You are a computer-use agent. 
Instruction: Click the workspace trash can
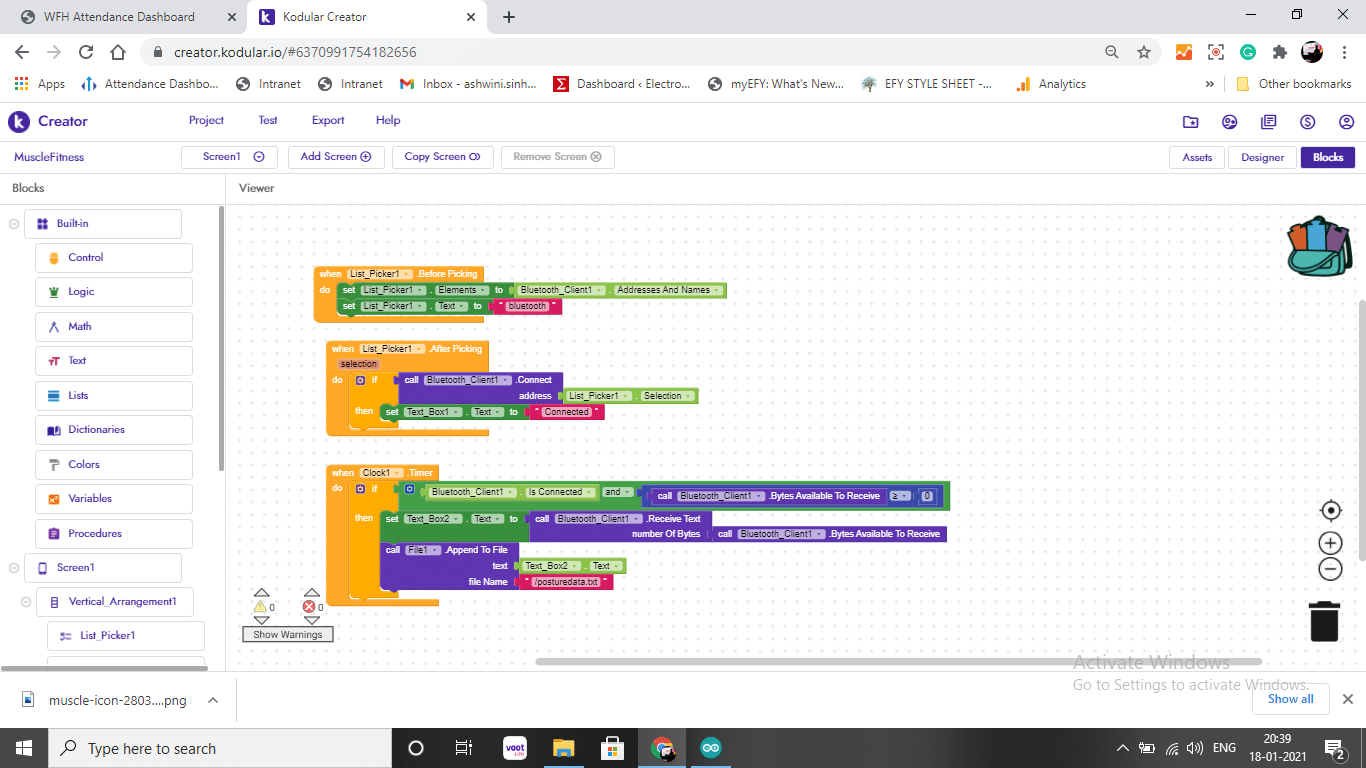point(1324,620)
